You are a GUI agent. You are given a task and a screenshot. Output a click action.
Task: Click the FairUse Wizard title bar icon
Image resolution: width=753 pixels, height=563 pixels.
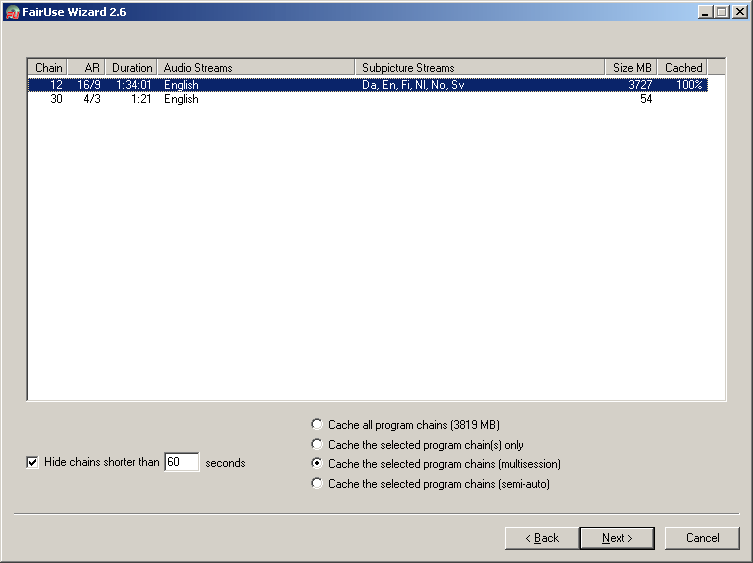pos(12,12)
